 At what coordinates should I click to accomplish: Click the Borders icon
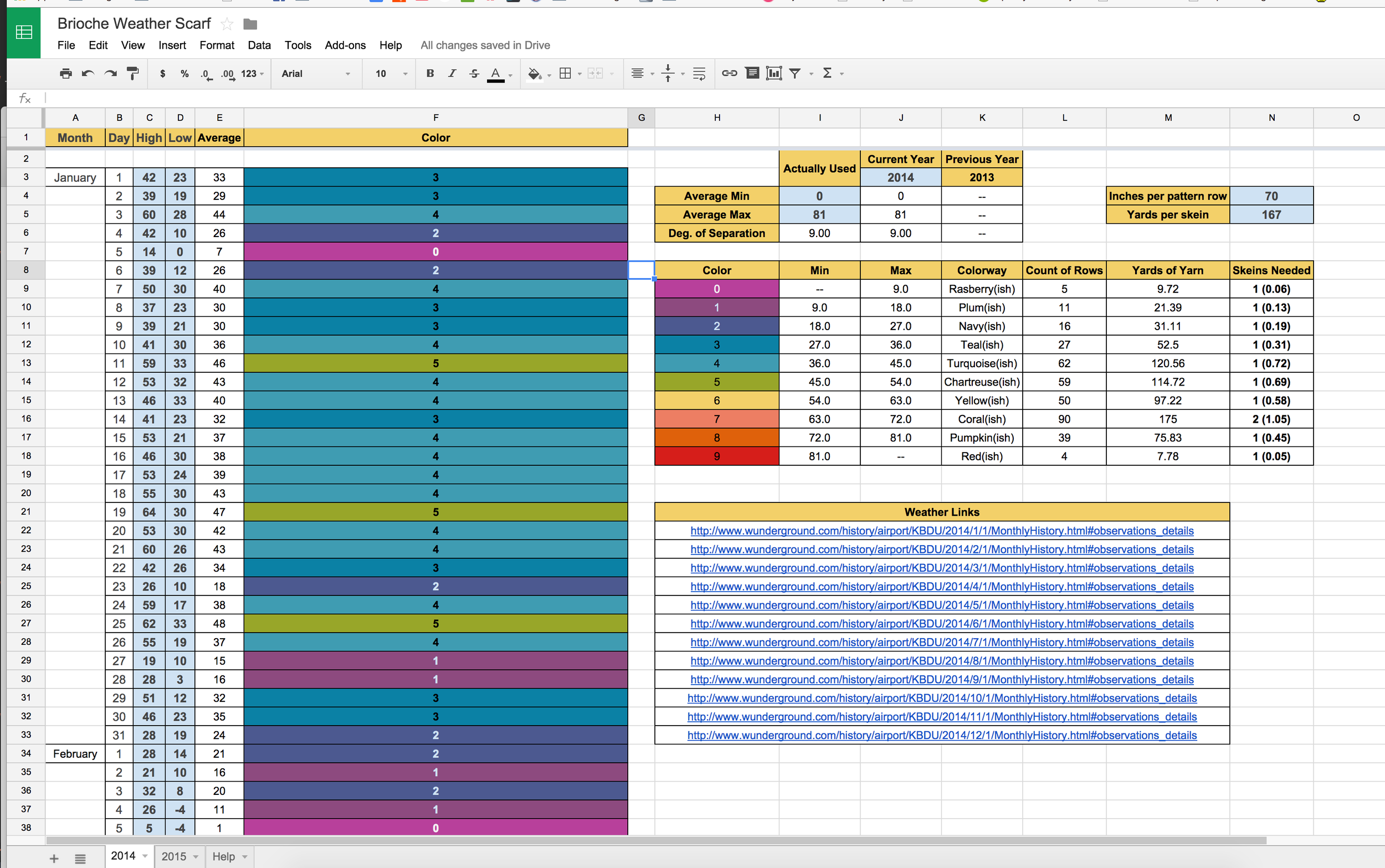pyautogui.click(x=566, y=74)
